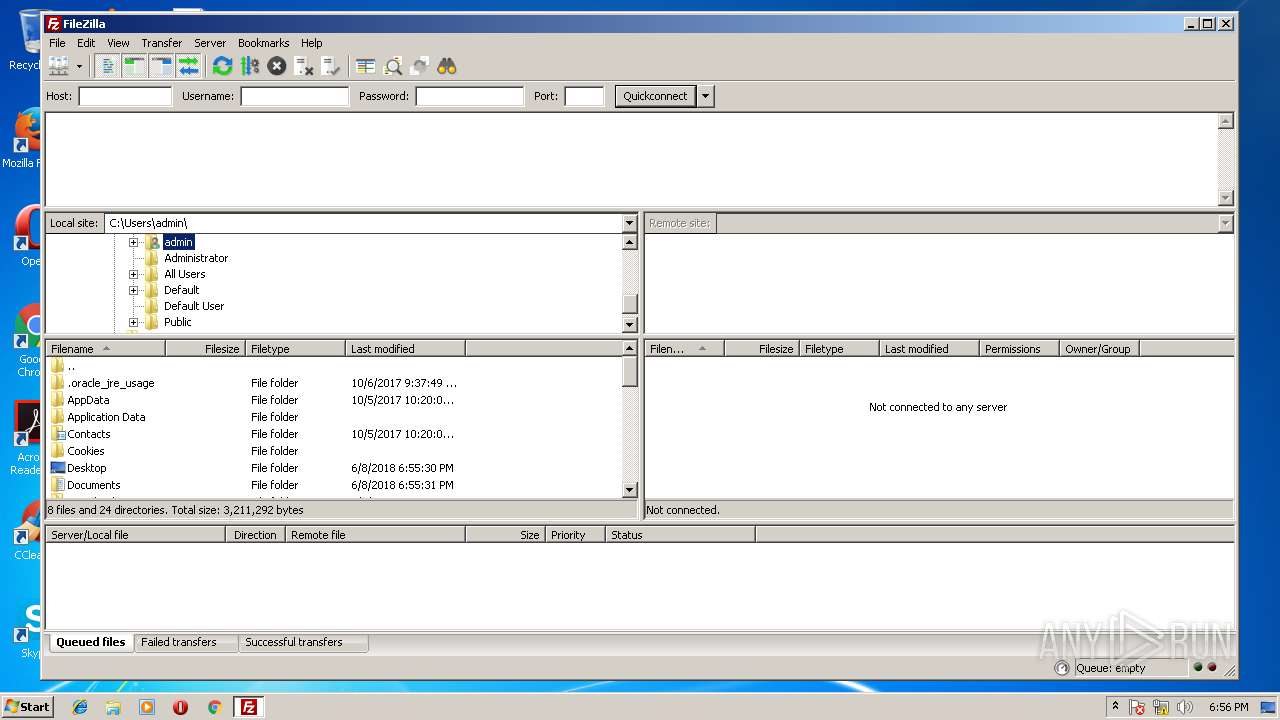The height and width of the screenshot is (720, 1280).
Task: Open the Bookmarks menu
Action: click(263, 43)
